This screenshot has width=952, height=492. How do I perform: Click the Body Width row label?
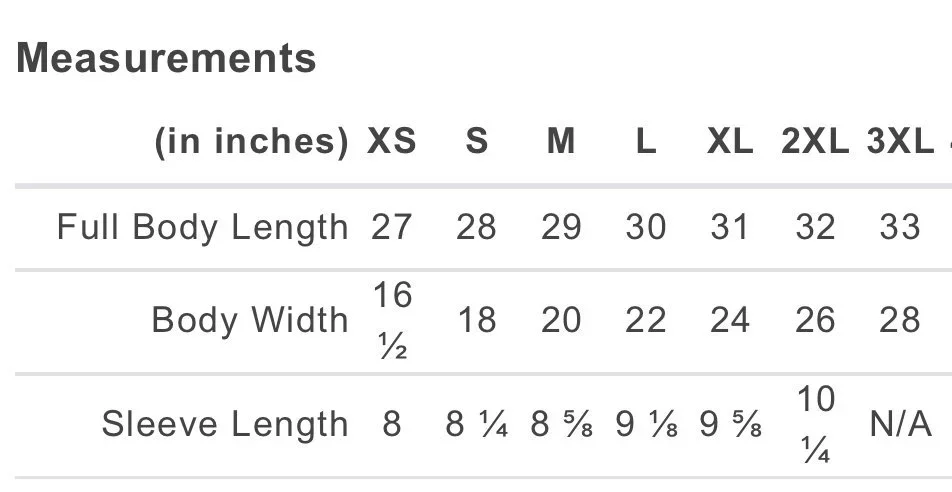250,319
